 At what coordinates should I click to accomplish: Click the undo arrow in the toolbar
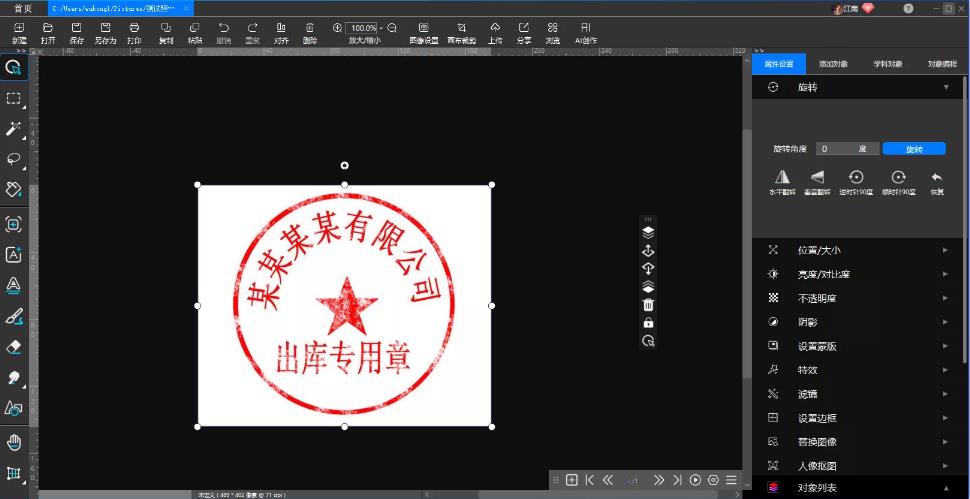(x=224, y=28)
